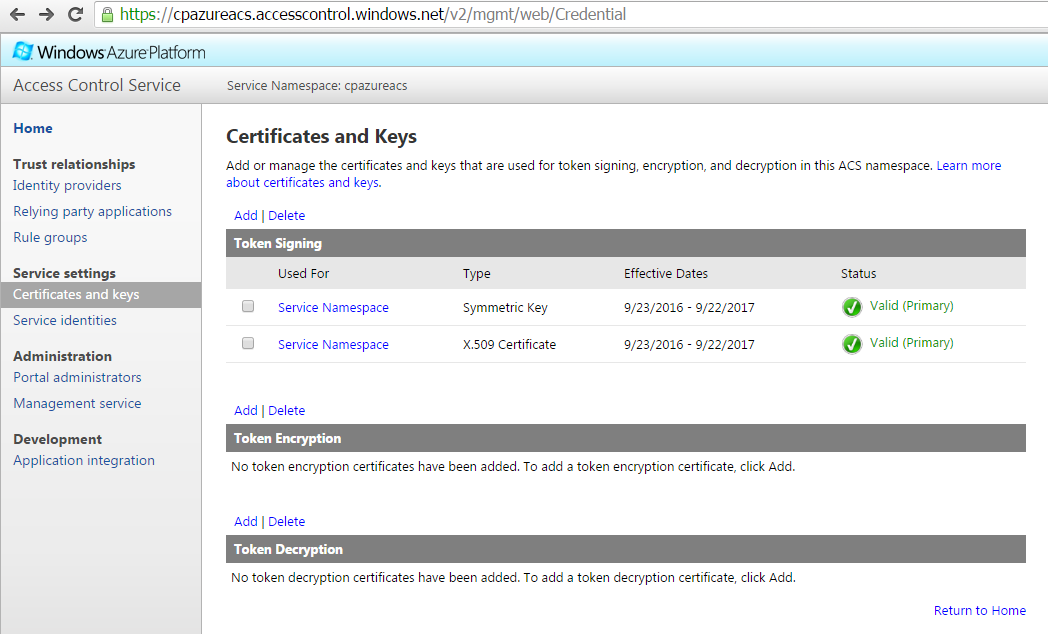Click Delete above Token Encryption
Screen dimensions: 1048x634
coord(286,410)
